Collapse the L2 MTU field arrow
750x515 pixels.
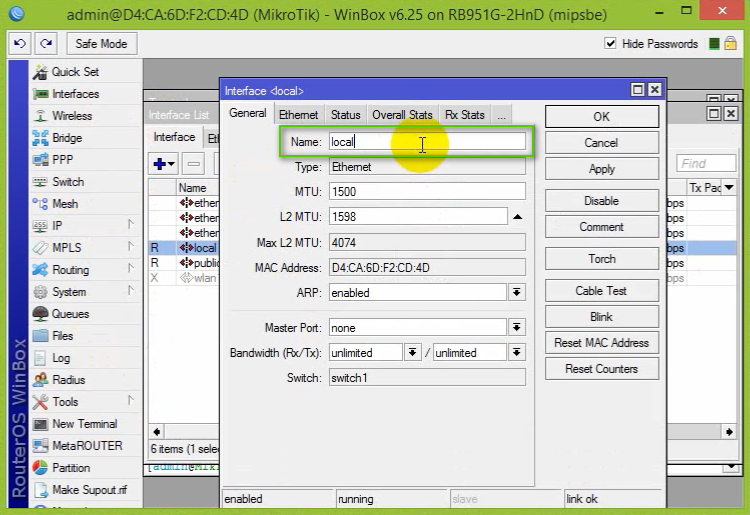tap(518, 217)
